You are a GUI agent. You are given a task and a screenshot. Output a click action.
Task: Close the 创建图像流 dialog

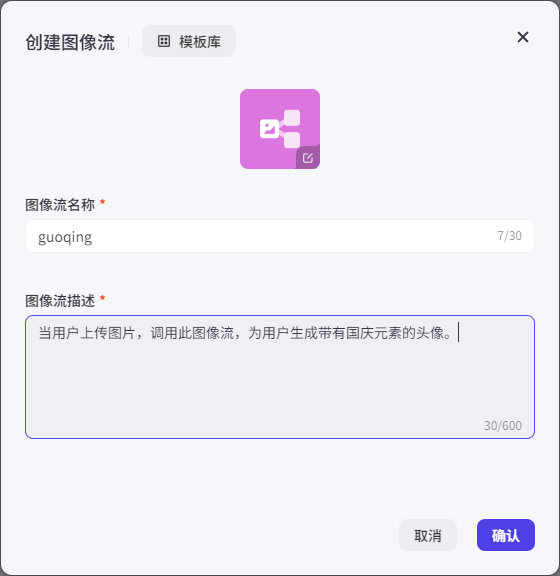click(x=523, y=37)
